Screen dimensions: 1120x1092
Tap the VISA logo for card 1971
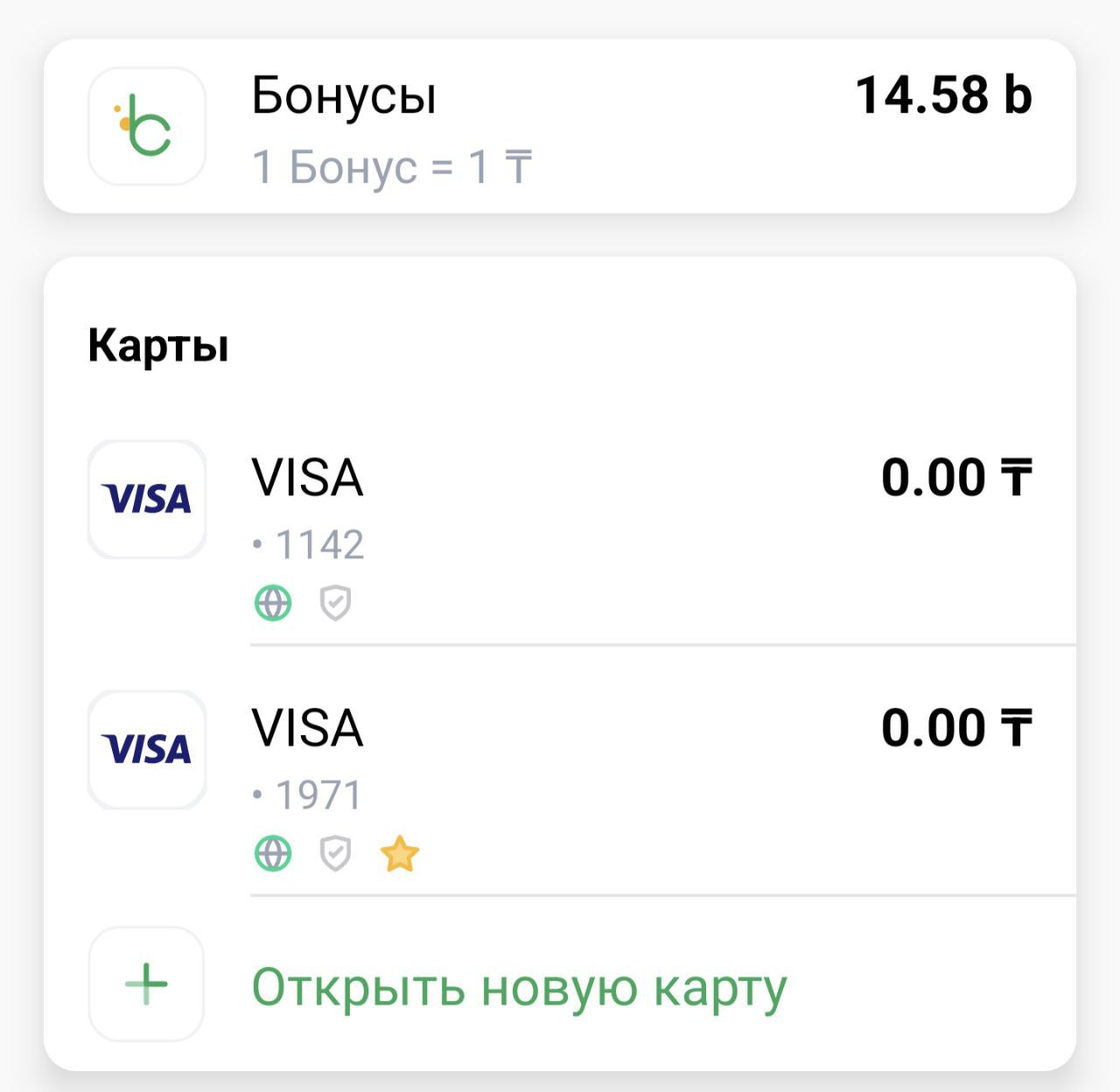(x=147, y=750)
